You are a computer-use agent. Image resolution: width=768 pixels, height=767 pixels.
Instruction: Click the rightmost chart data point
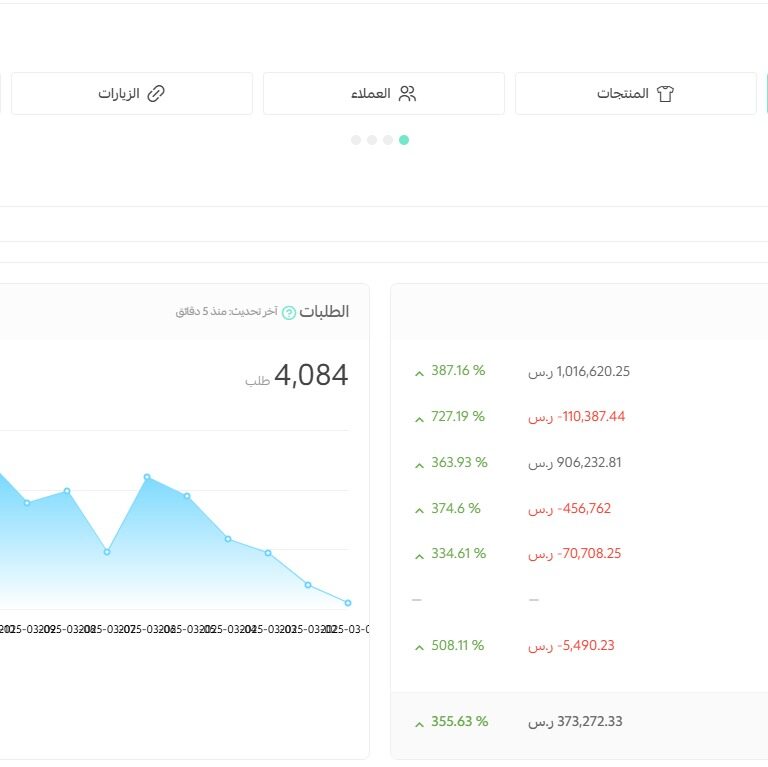[348, 603]
